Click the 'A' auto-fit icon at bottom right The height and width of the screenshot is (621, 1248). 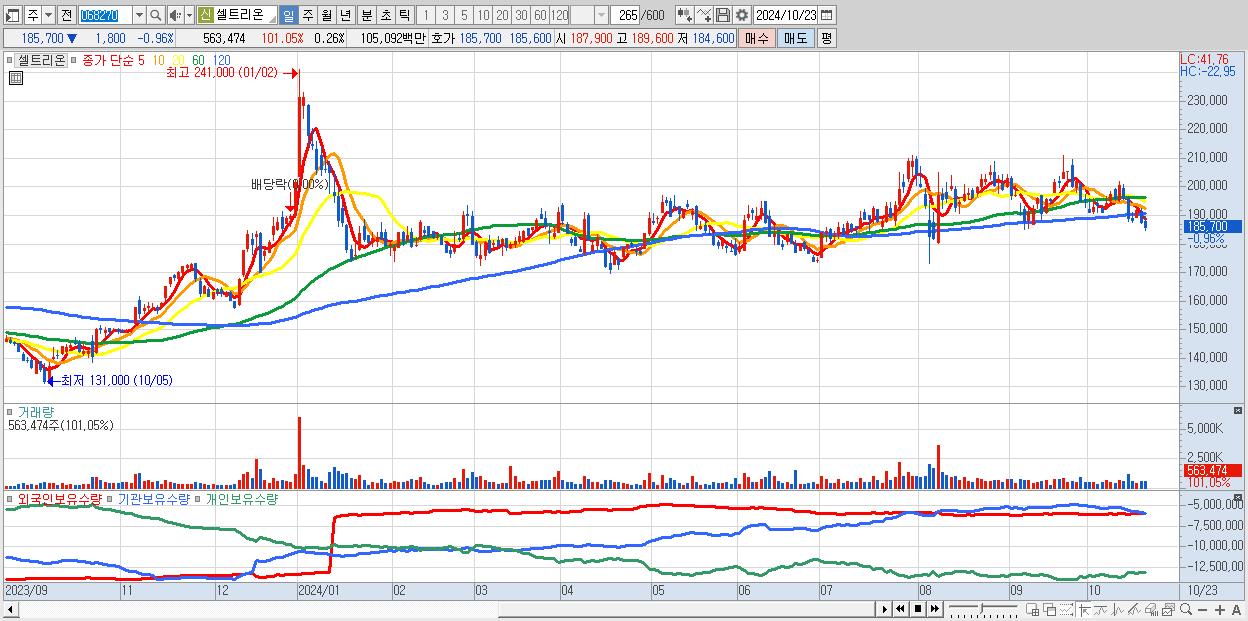[1237, 610]
